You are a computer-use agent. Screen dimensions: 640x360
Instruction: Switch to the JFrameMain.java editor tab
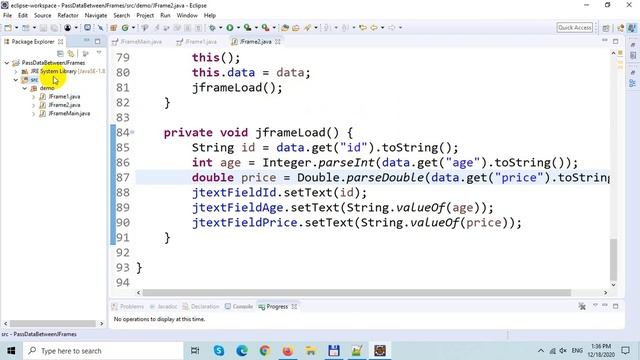click(138, 42)
